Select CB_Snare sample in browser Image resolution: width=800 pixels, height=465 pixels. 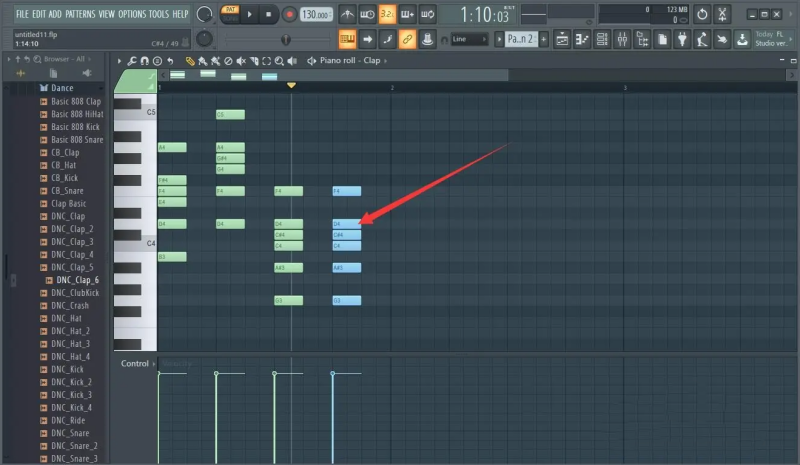point(67,190)
